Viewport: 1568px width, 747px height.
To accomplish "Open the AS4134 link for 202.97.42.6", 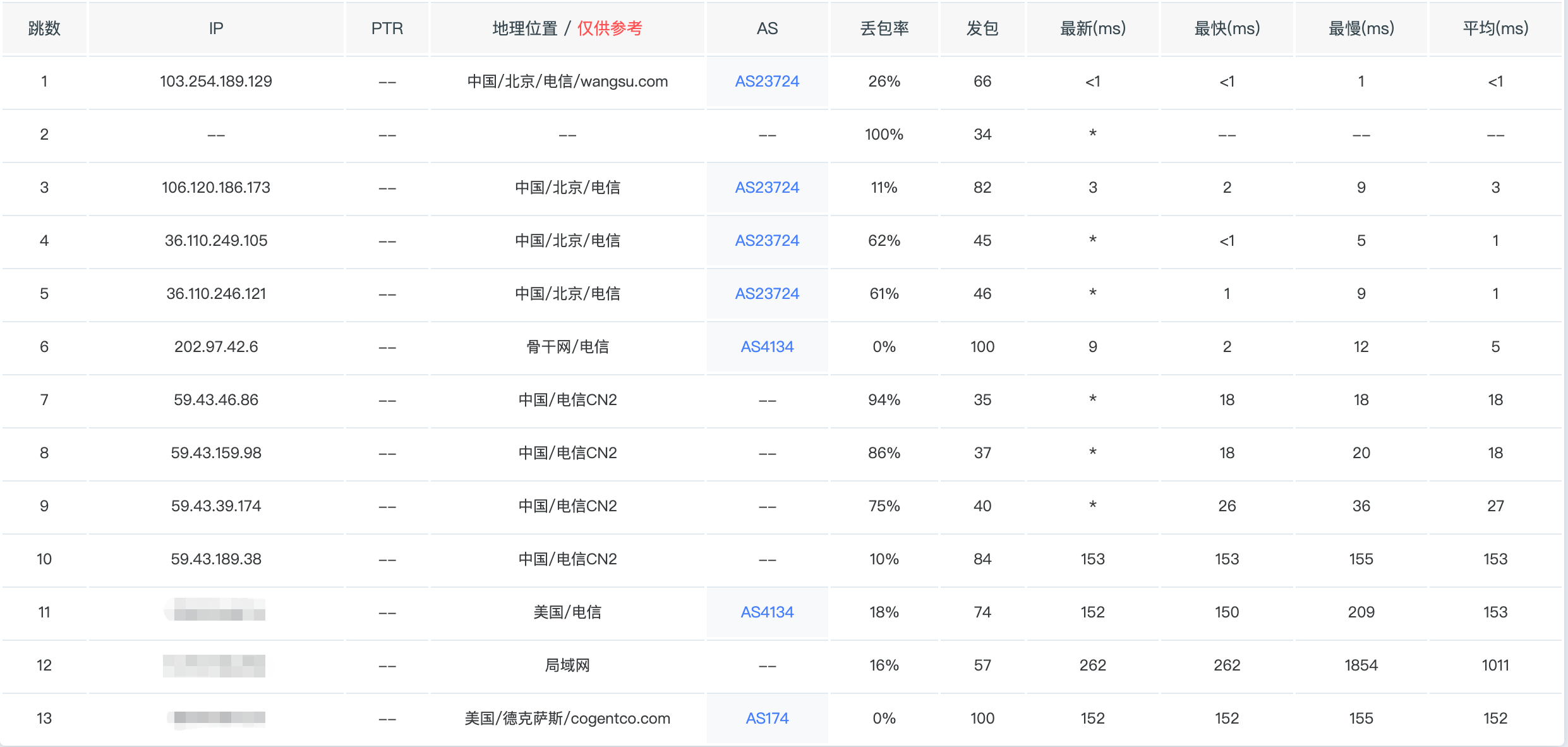I will point(767,347).
